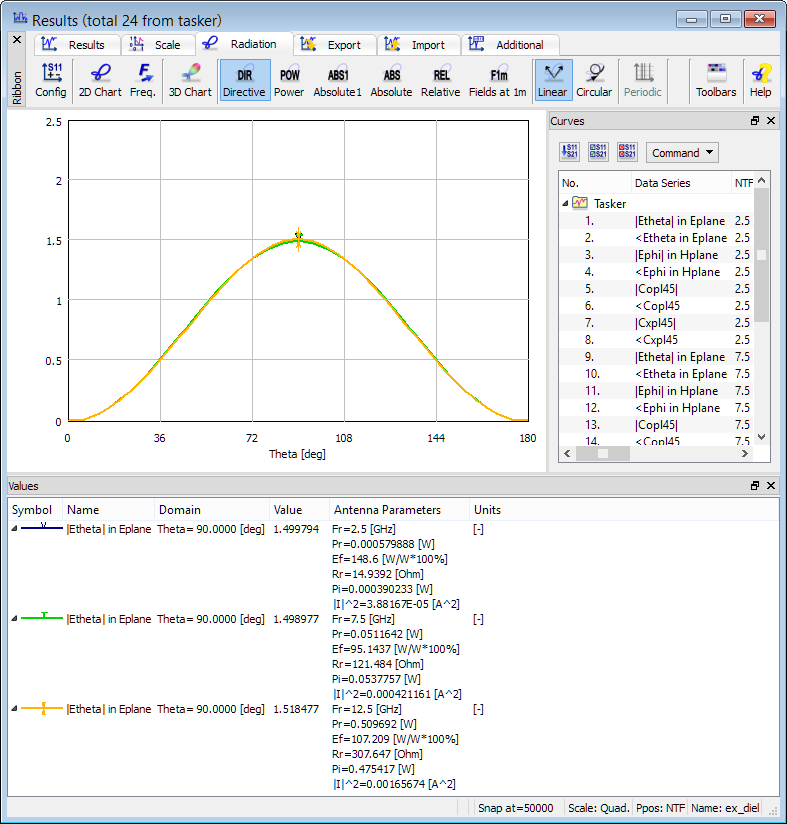Click the Relative pattern button

coord(440,80)
